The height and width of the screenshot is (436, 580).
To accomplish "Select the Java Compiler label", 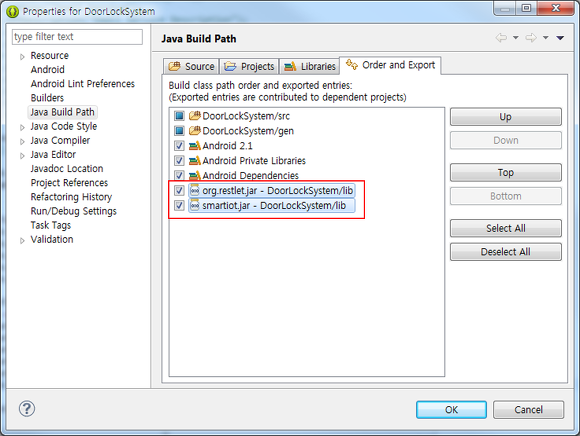I will click(60, 141).
